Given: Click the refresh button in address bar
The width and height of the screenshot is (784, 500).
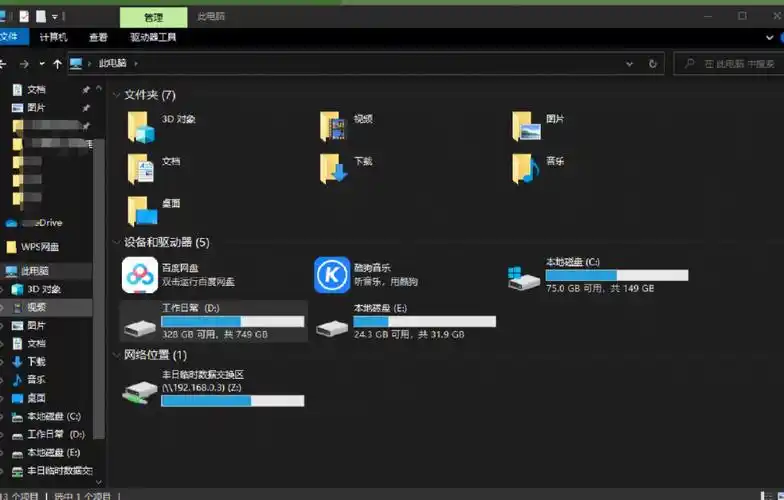Looking at the screenshot, I should coord(653,63).
